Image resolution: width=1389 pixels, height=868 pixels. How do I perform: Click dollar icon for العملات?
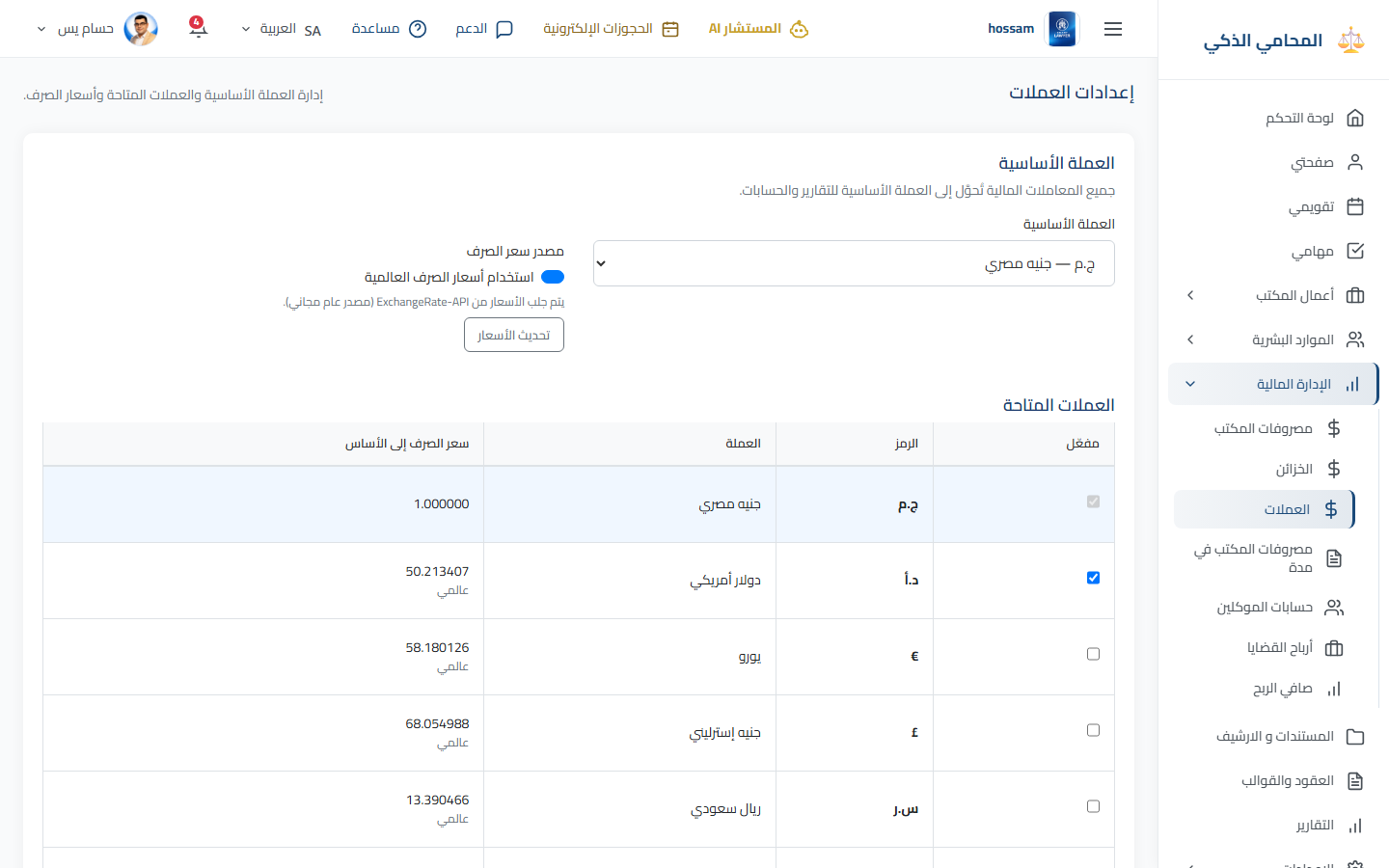(x=1331, y=509)
